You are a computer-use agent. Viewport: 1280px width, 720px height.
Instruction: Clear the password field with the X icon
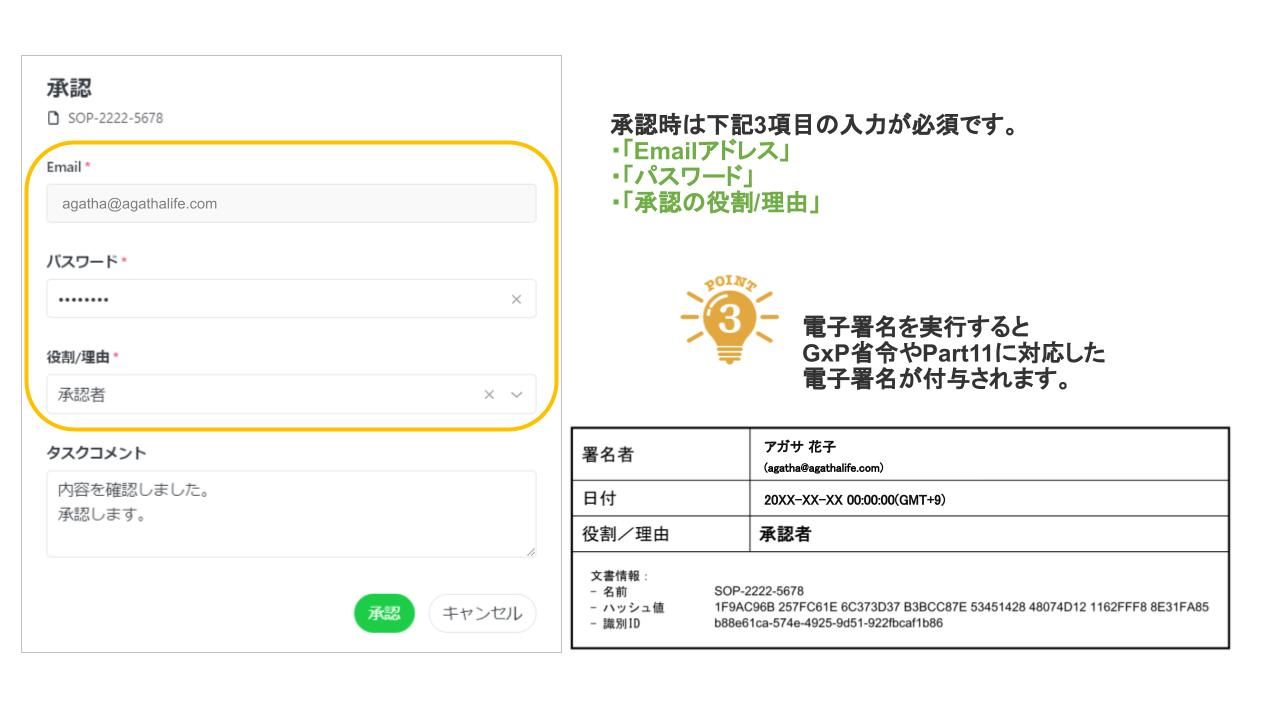click(516, 299)
